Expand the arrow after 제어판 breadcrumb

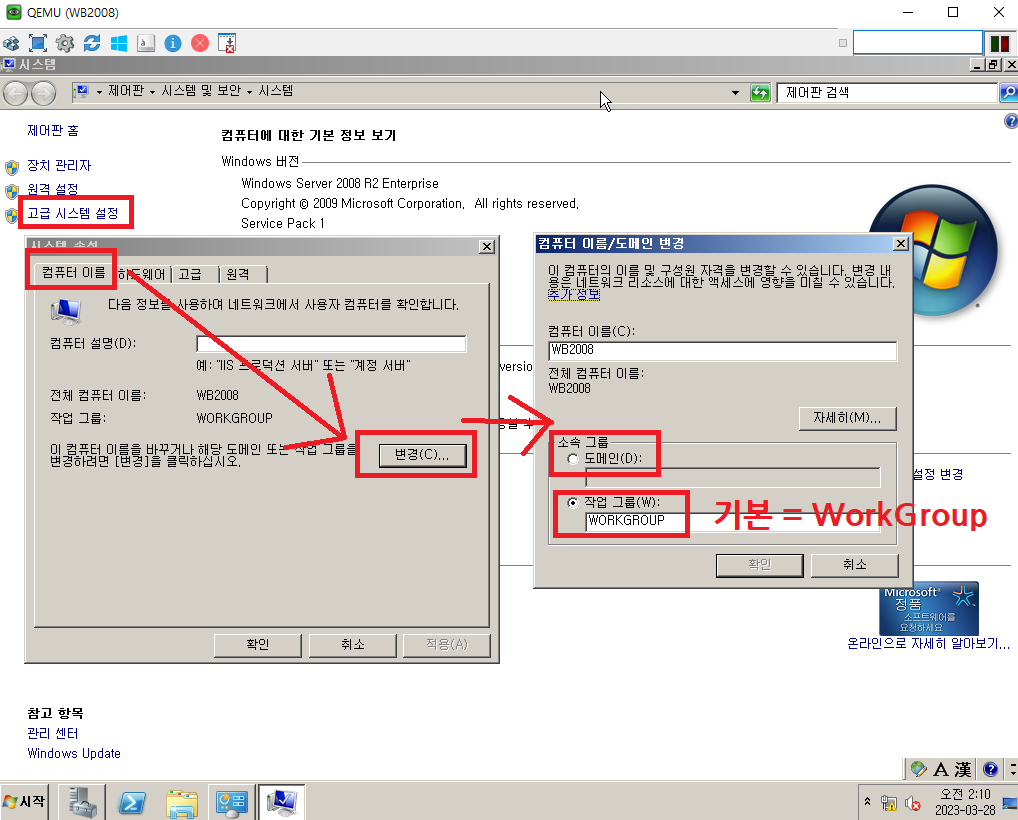tap(153, 92)
